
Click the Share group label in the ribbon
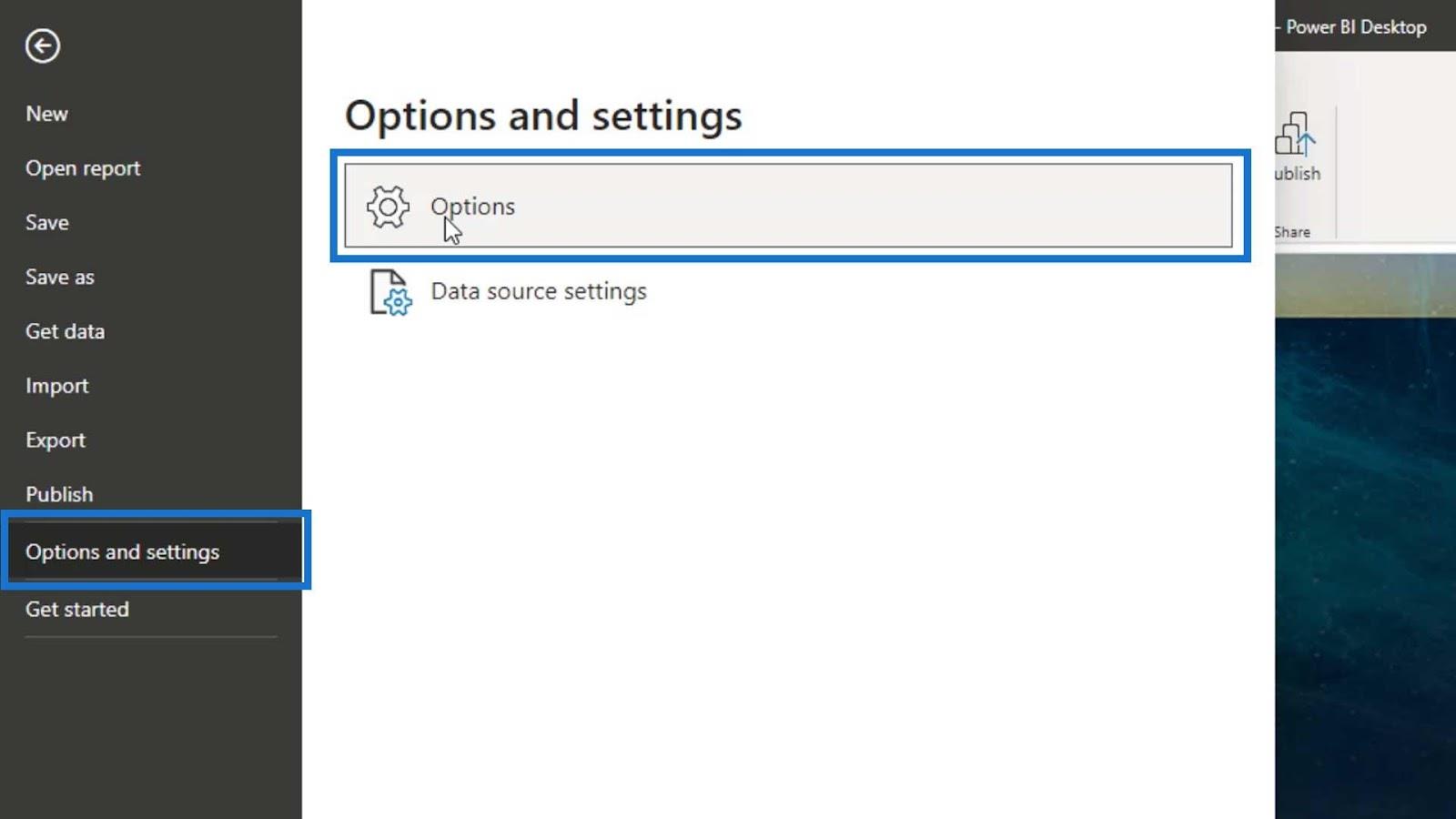coord(1292,232)
